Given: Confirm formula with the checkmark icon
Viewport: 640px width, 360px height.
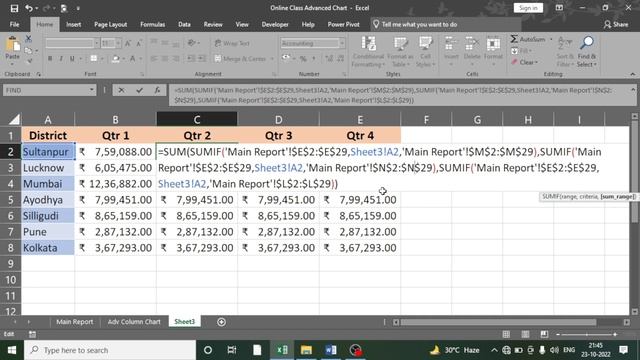Looking at the screenshot, I should click(139, 90).
